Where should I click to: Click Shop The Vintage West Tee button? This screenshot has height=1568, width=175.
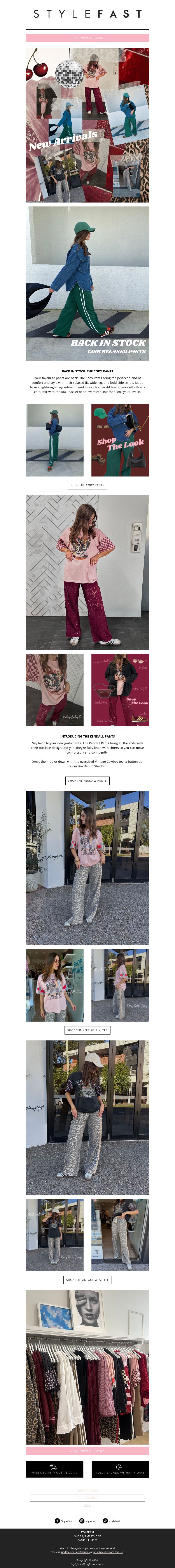click(x=87, y=1280)
